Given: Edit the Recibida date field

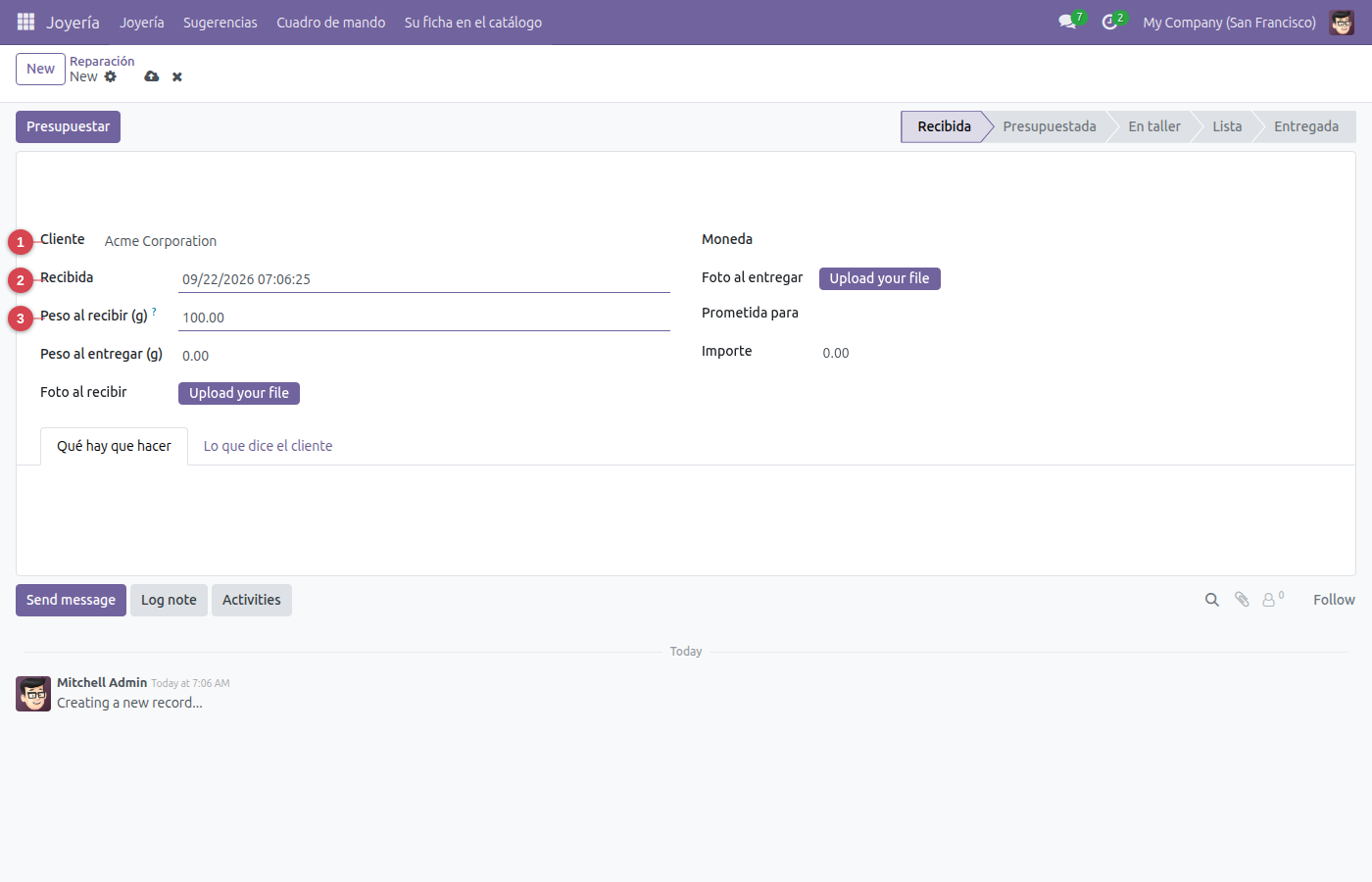Looking at the screenshot, I should (x=424, y=279).
